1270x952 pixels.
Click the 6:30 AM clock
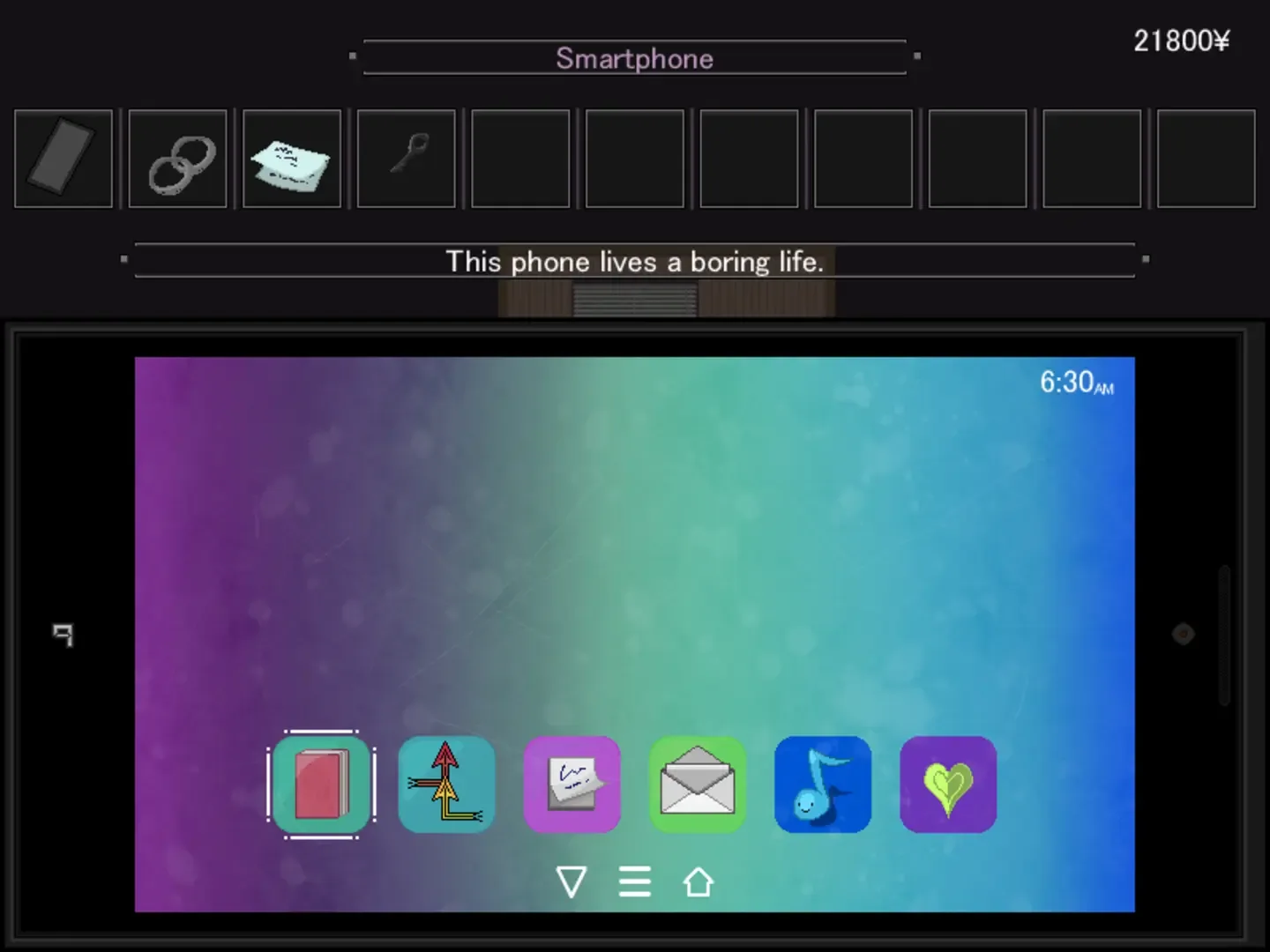[1075, 383]
